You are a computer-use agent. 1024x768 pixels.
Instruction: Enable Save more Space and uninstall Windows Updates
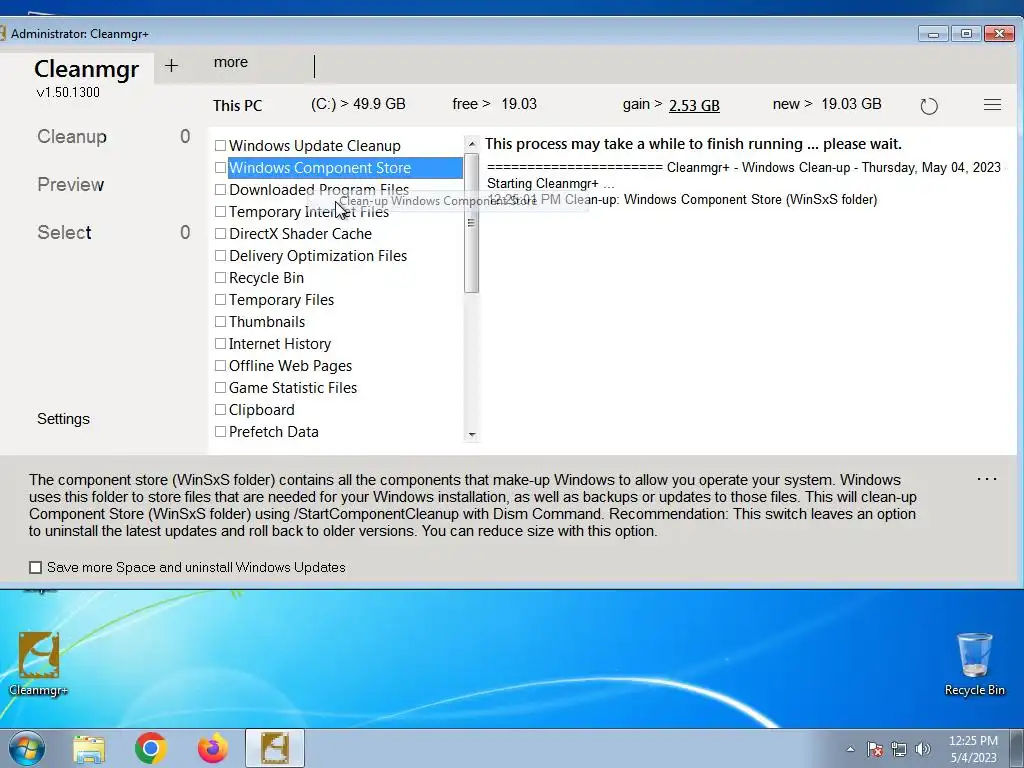click(x=35, y=568)
